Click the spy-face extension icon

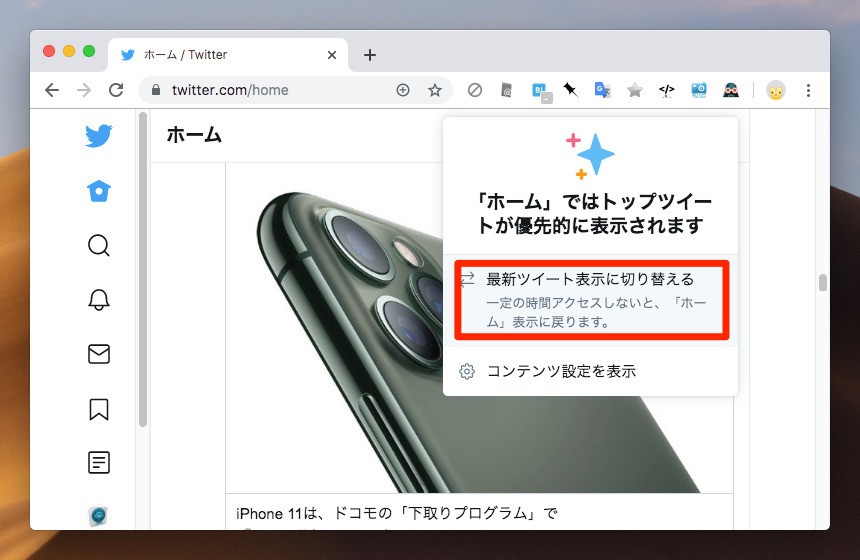731,90
